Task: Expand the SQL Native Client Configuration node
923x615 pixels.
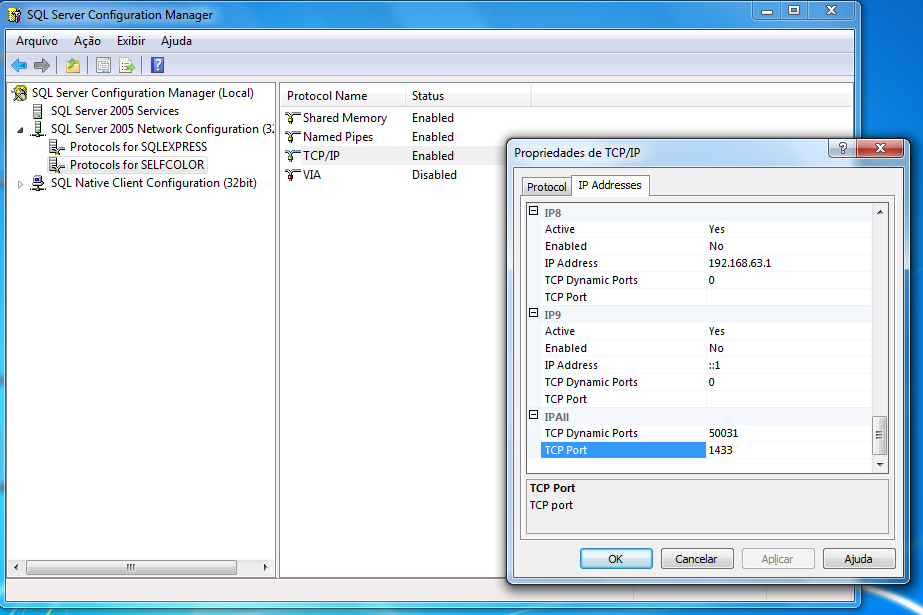Action: coord(20,184)
